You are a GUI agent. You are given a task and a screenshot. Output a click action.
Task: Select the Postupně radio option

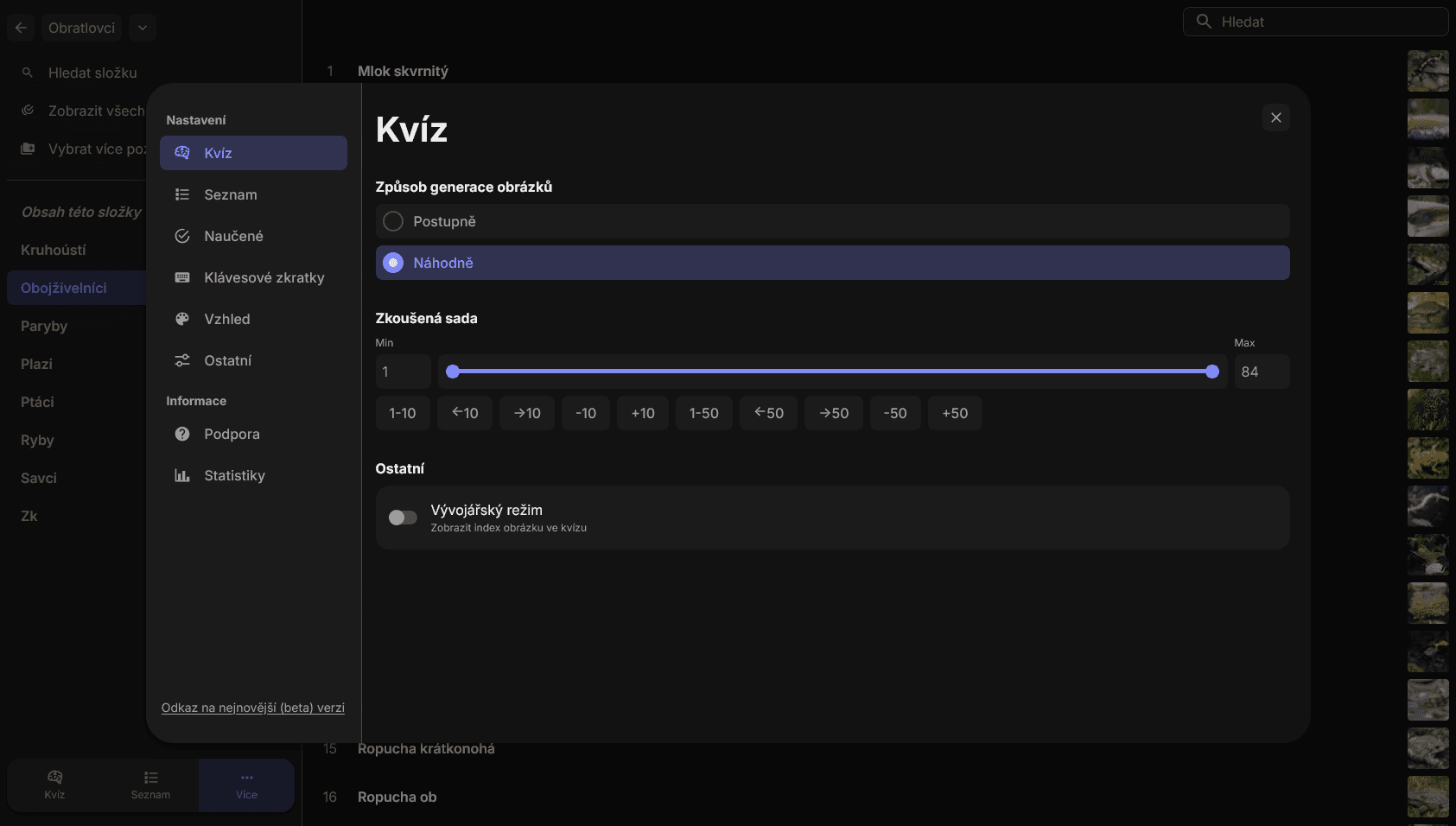[832, 221]
